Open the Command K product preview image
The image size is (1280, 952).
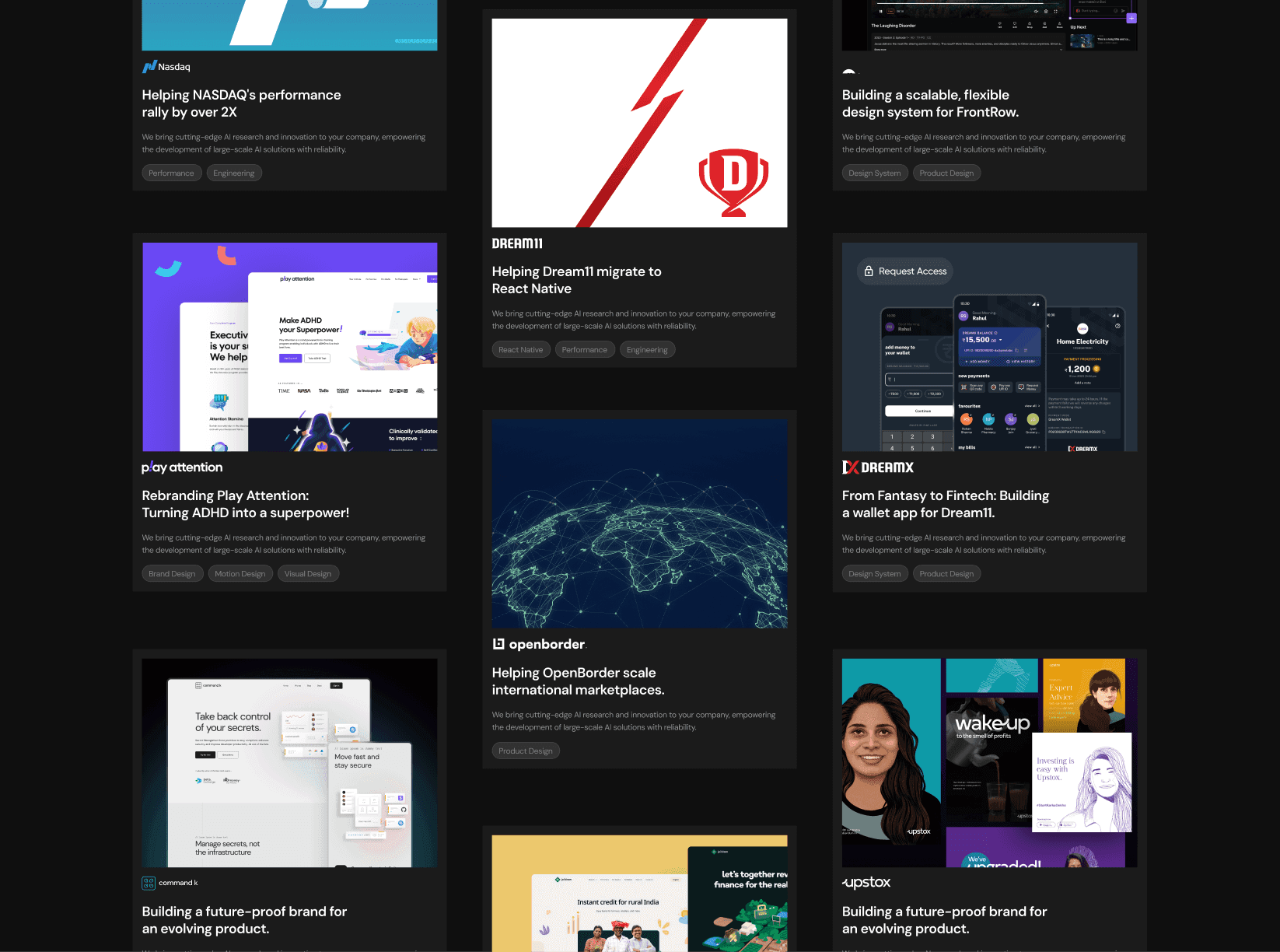(x=289, y=763)
